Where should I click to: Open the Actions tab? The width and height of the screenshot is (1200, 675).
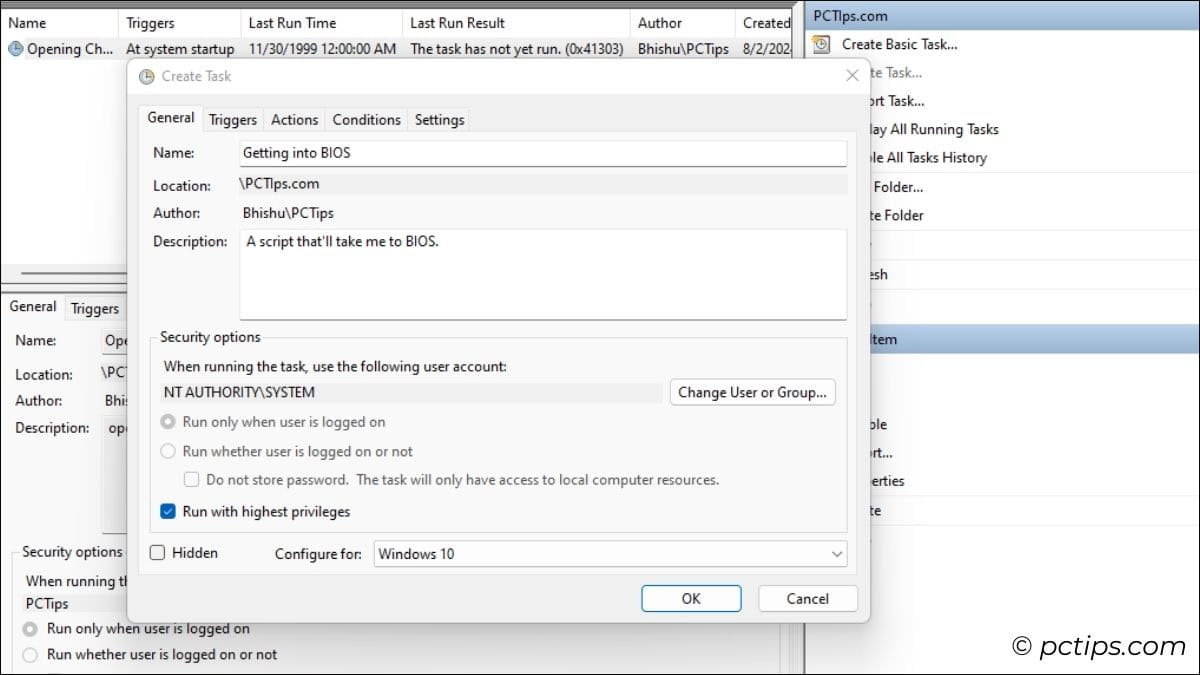(x=294, y=119)
